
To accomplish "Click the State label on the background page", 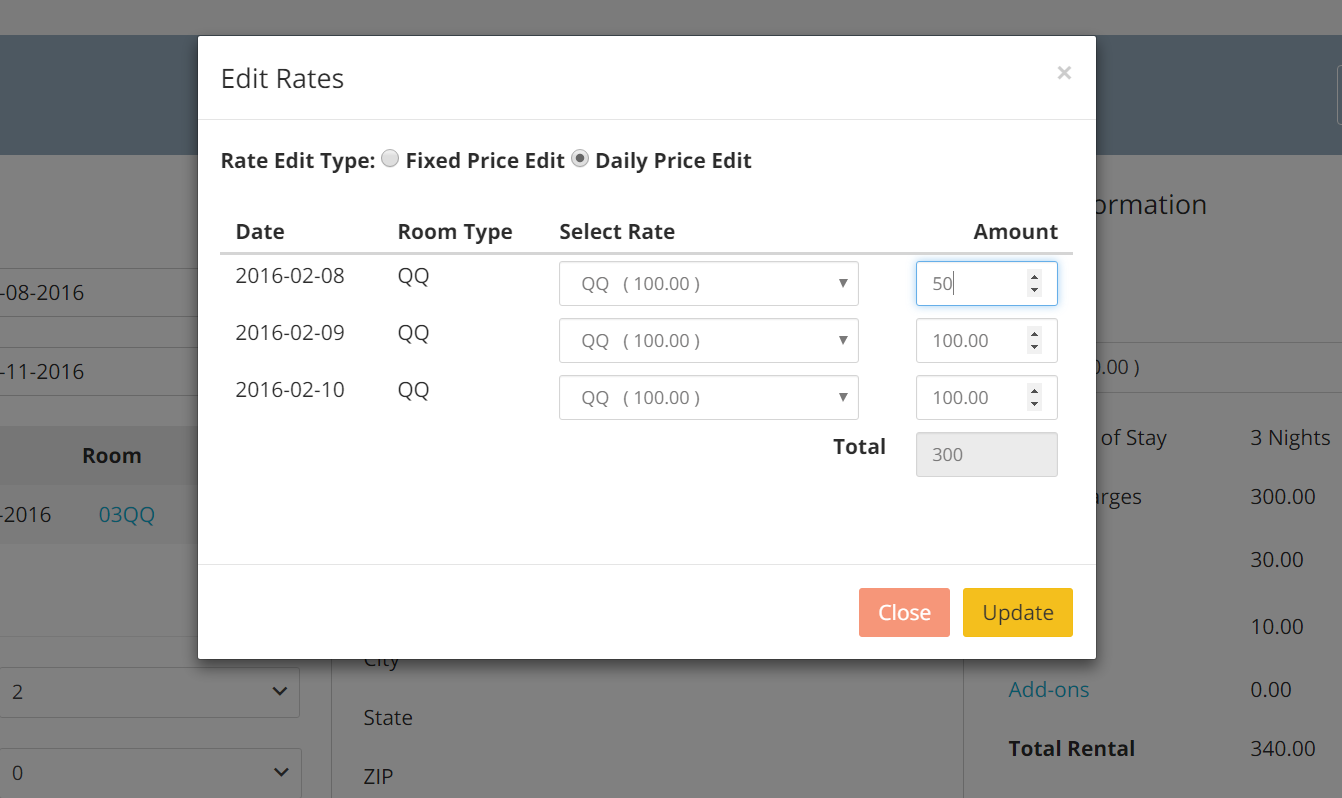I will click(388, 718).
